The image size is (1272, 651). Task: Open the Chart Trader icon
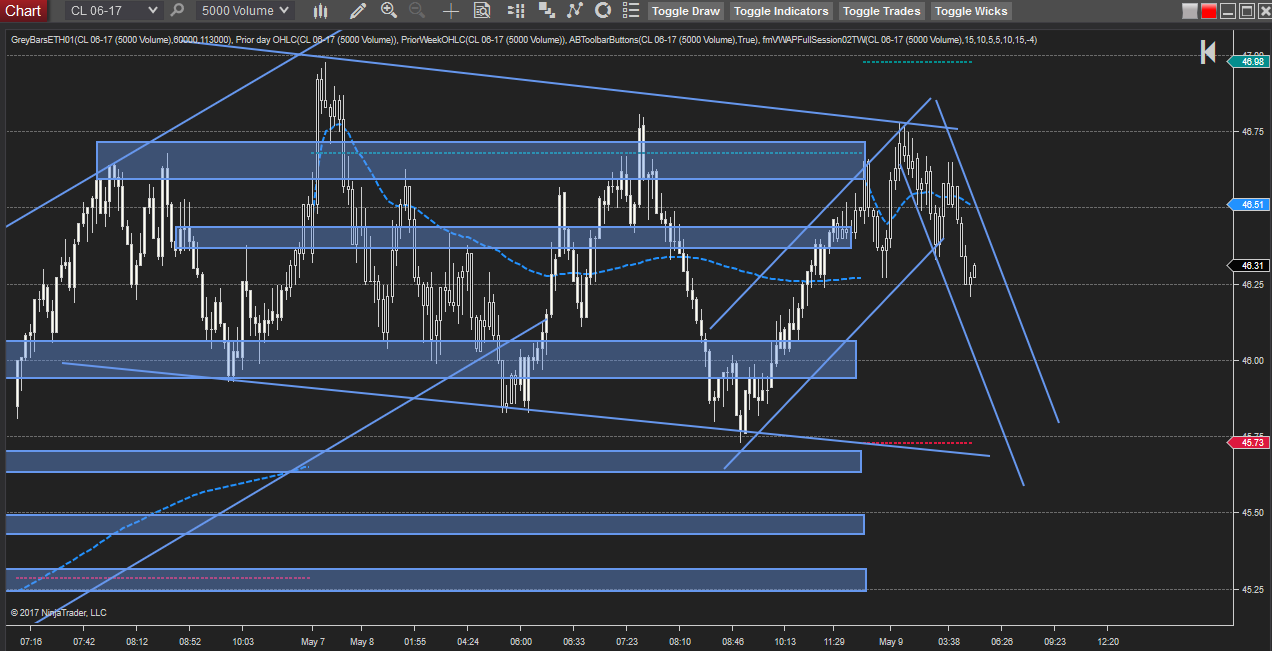514,11
